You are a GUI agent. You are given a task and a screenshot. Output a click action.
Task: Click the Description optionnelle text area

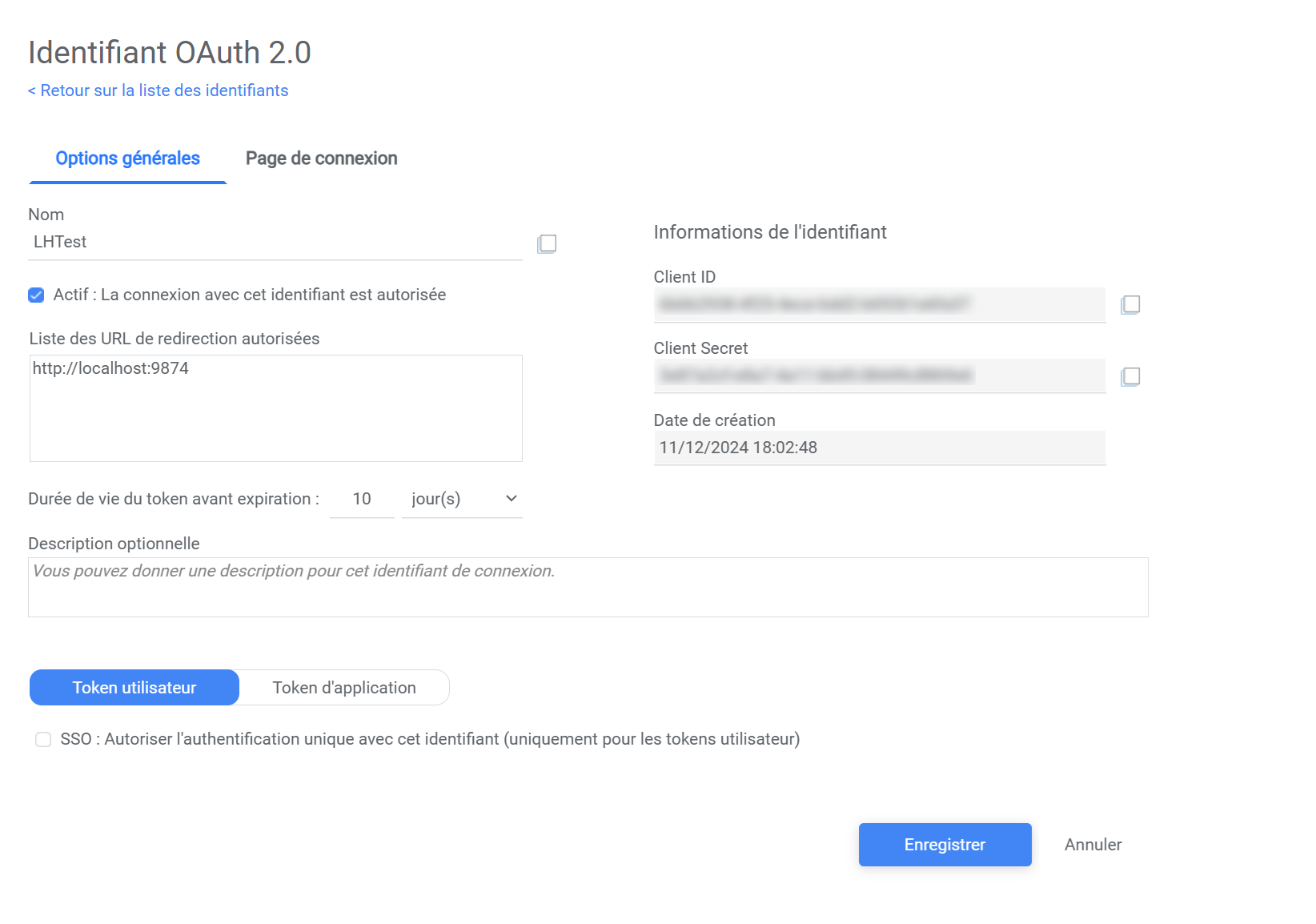pyautogui.click(x=588, y=588)
